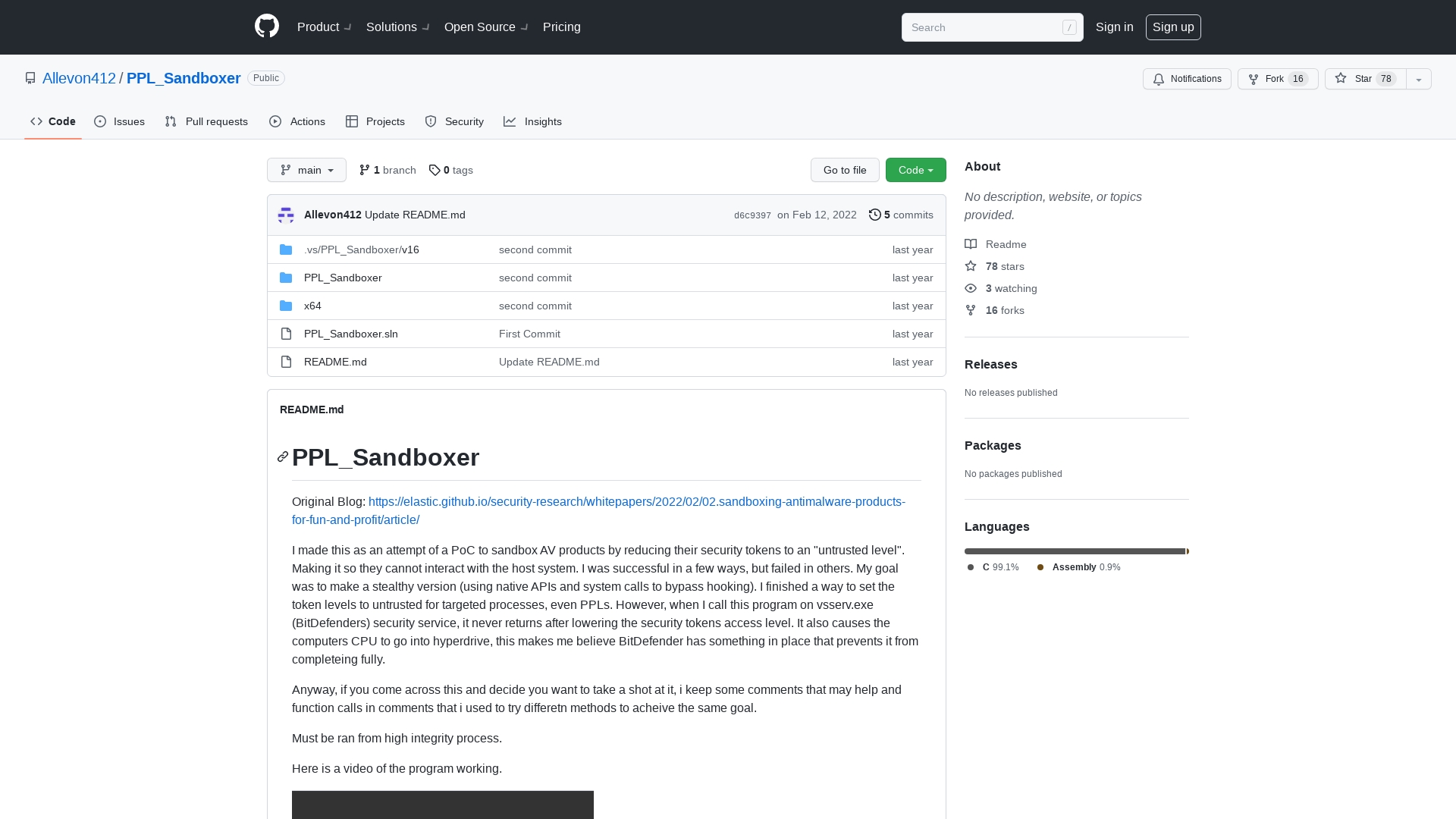This screenshot has width=1456, height=819.
Task: Click the x64 folder icon
Action: pyautogui.click(x=286, y=306)
